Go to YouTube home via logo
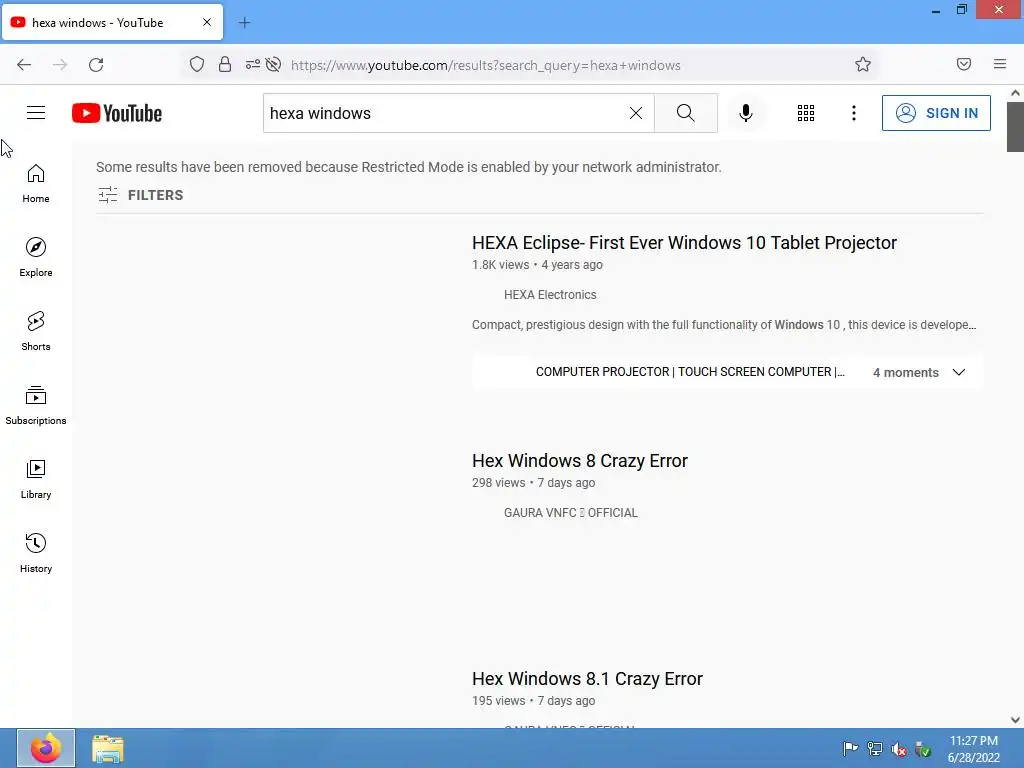This screenshot has height=768, width=1024. pos(117,113)
